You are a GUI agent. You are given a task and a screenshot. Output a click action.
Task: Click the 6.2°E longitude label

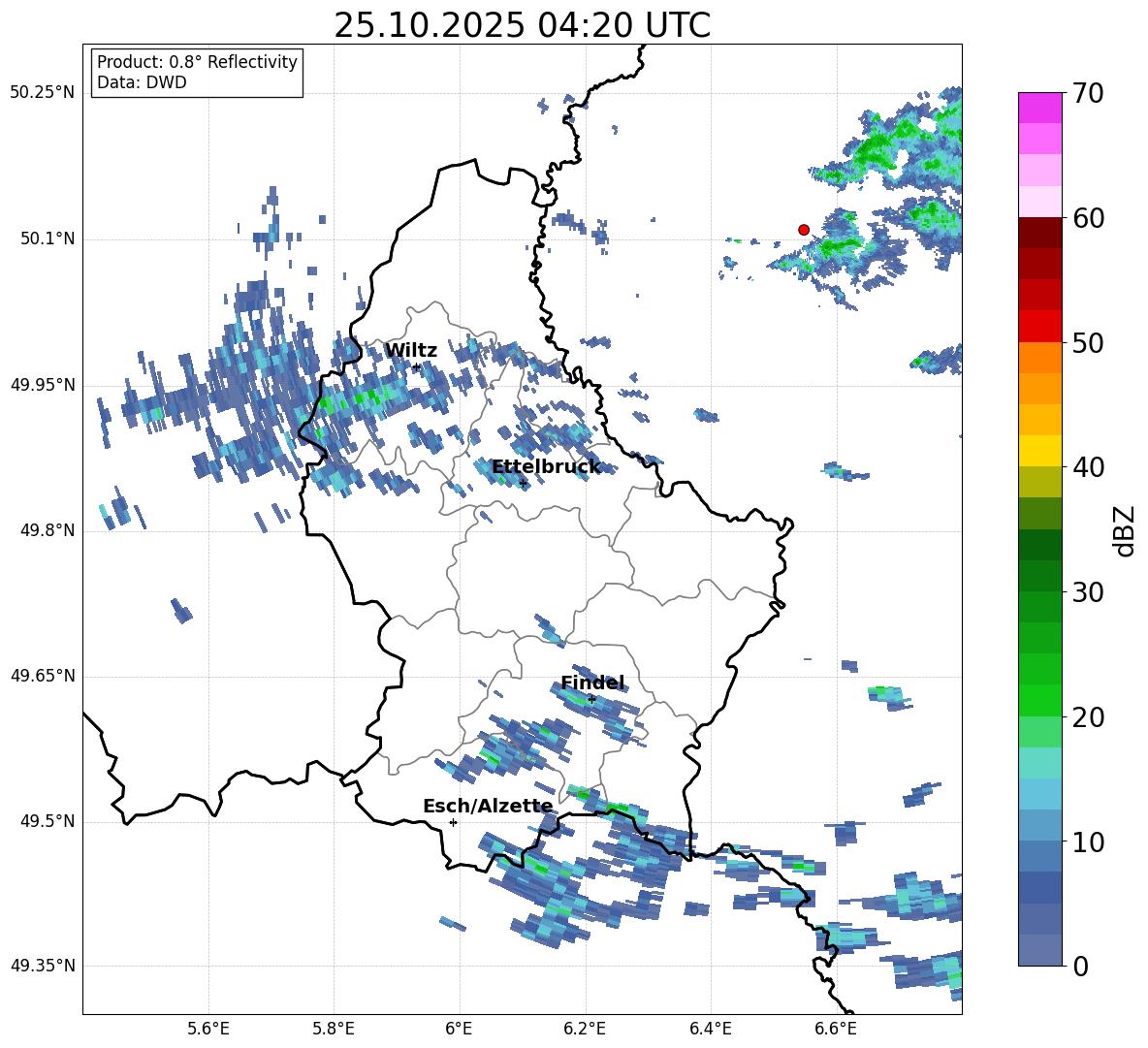click(x=585, y=1029)
